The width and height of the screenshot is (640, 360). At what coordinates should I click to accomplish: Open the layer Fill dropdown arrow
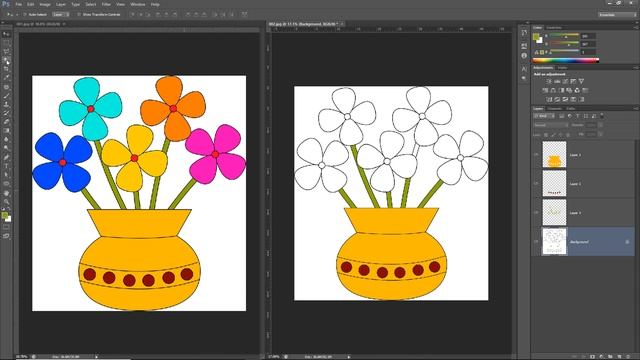(x=600, y=134)
